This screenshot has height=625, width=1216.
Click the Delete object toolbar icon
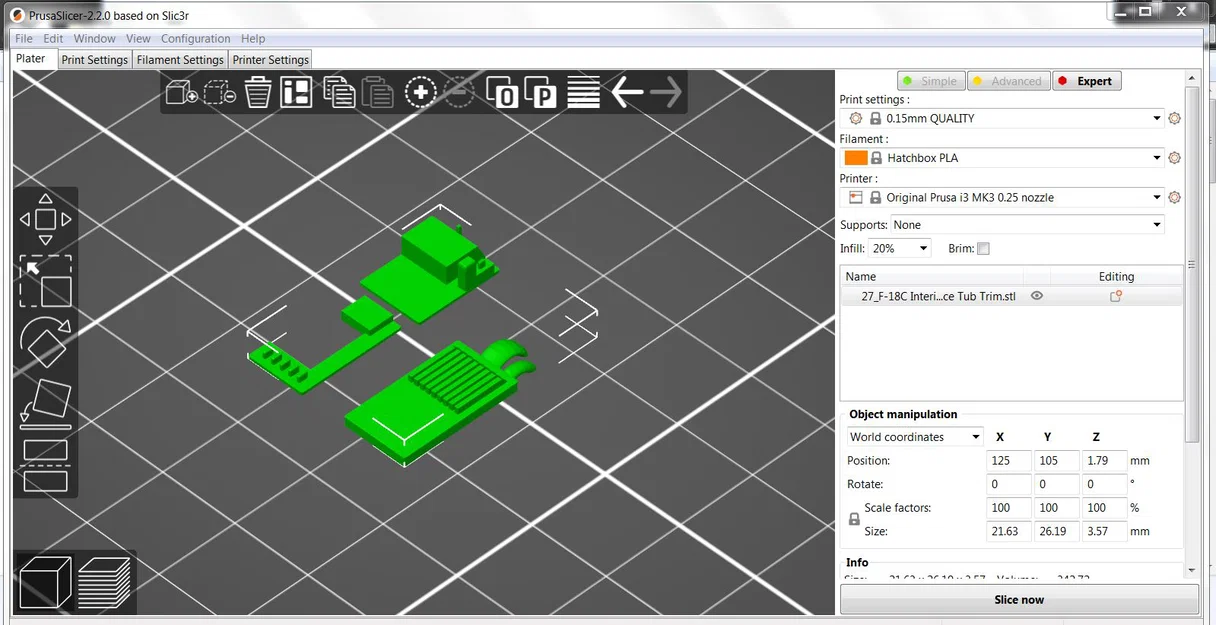219,93
